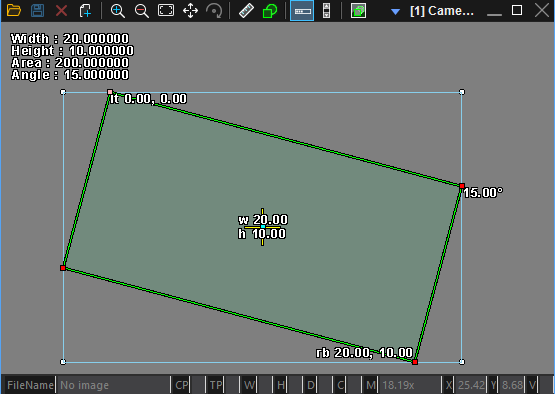
Task: Click the 'w 20.00' center label
Action: tap(263, 220)
